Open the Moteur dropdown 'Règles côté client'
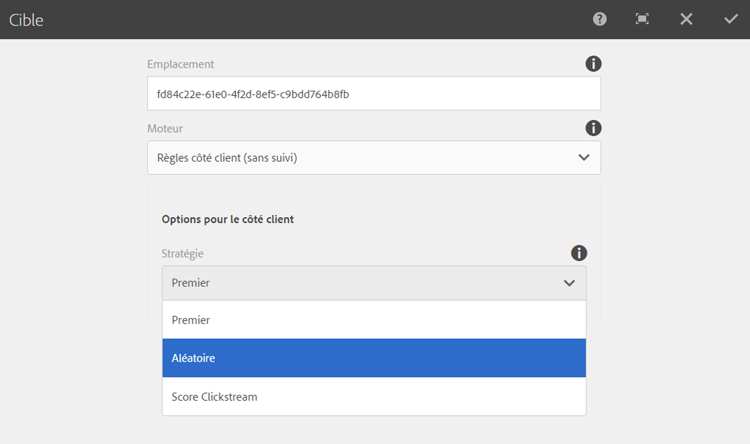 (360, 157)
